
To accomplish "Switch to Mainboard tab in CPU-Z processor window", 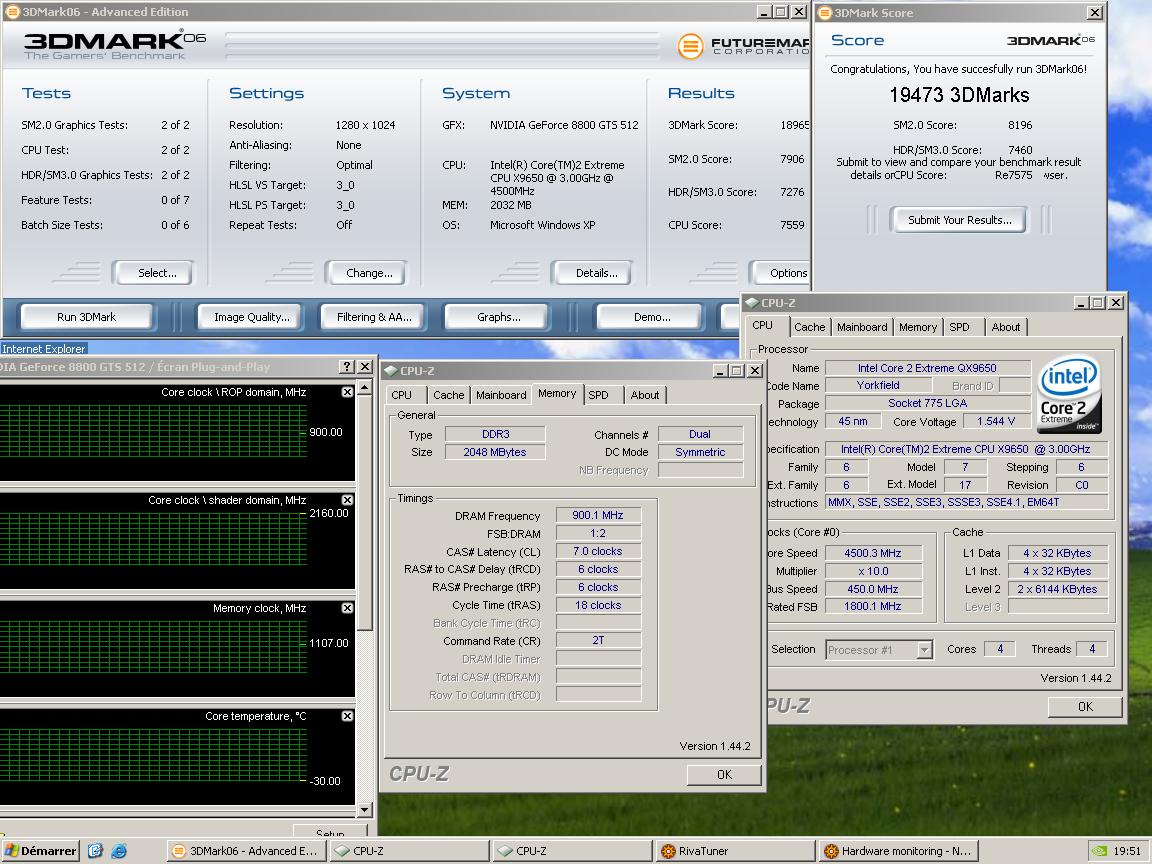I will (x=863, y=327).
